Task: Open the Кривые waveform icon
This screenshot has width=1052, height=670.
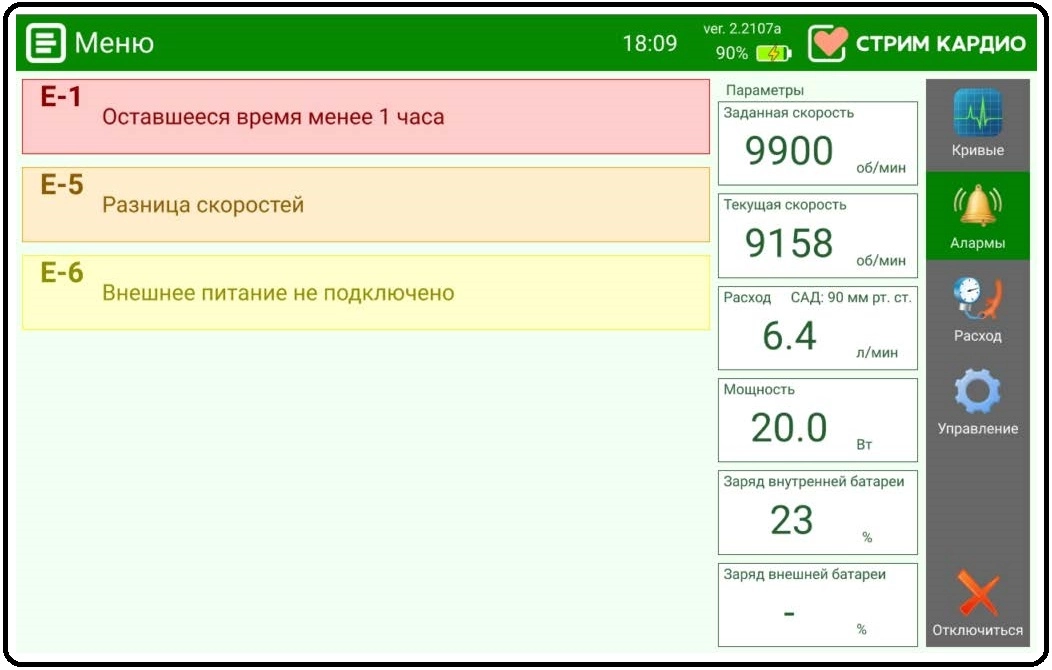Action: tap(977, 113)
